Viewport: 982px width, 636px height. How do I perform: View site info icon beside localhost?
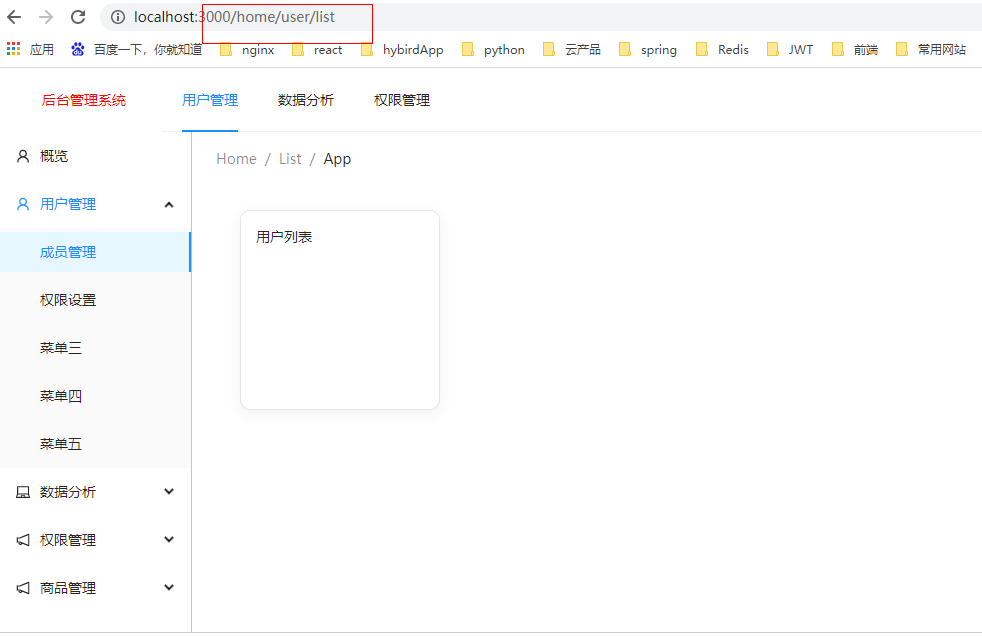click(117, 17)
